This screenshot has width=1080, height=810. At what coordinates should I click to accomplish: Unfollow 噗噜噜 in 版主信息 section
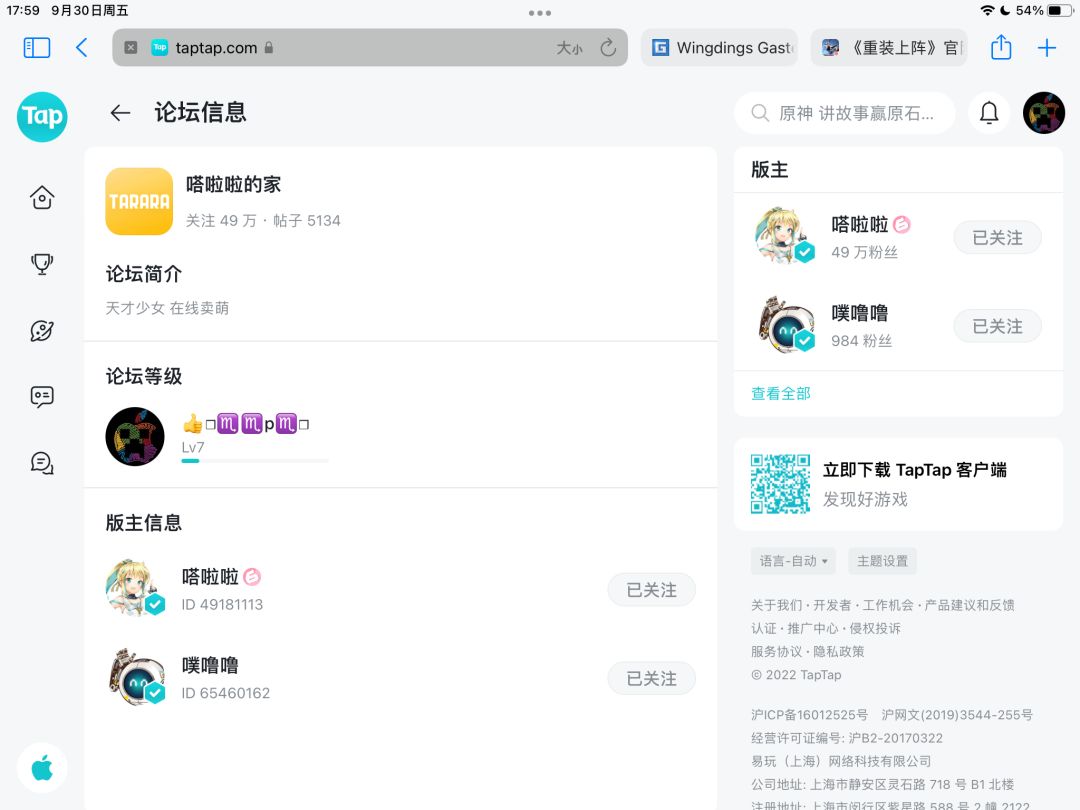click(652, 678)
